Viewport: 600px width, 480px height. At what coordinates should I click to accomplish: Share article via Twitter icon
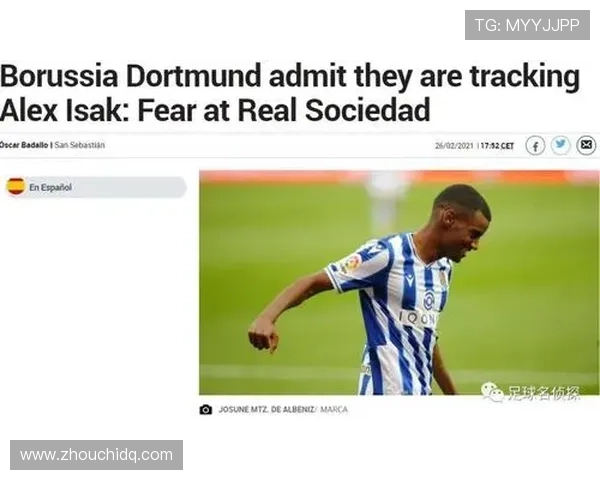pos(560,145)
